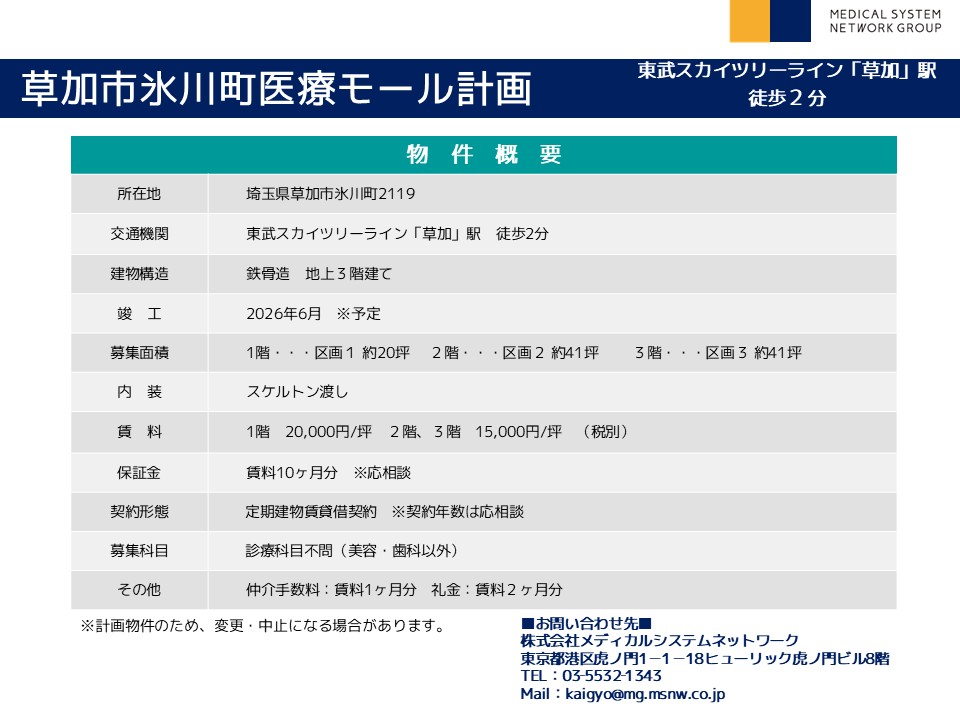Select the 交通機関 row label

pyautogui.click(x=139, y=234)
